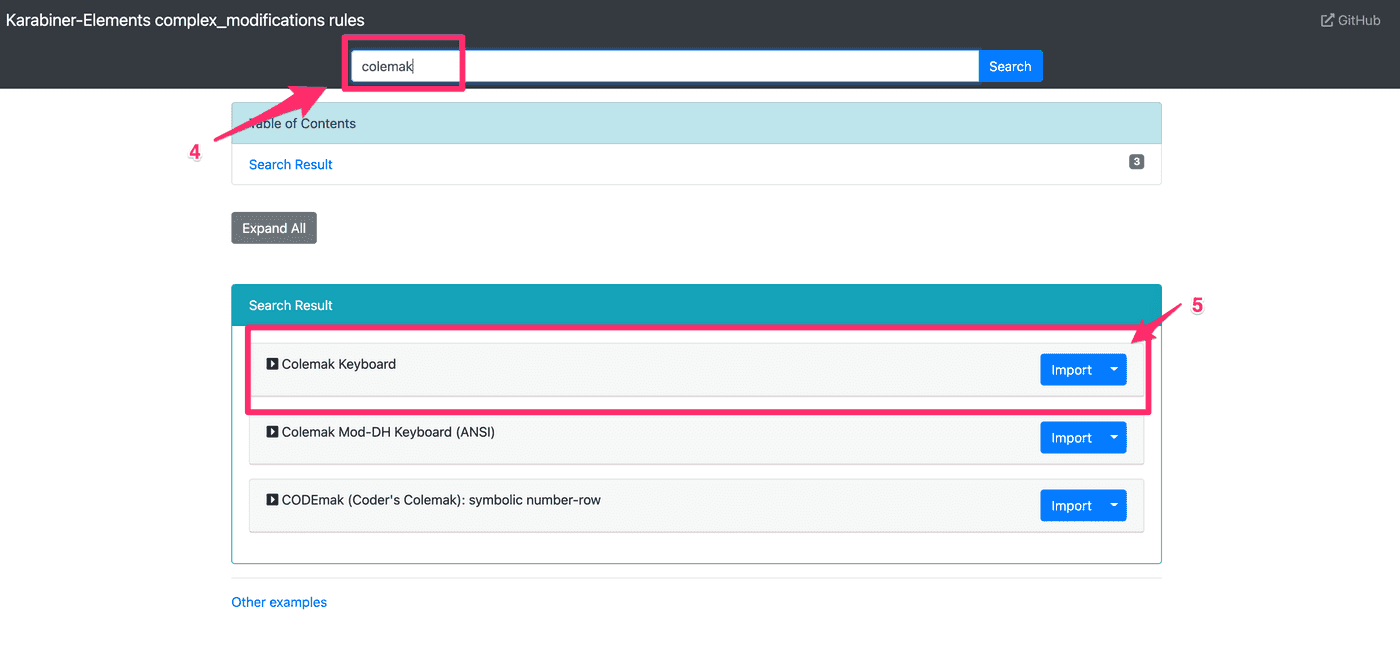Open the Search Result table of contents link
Image resolution: width=1400 pixels, height=663 pixels.
click(290, 164)
